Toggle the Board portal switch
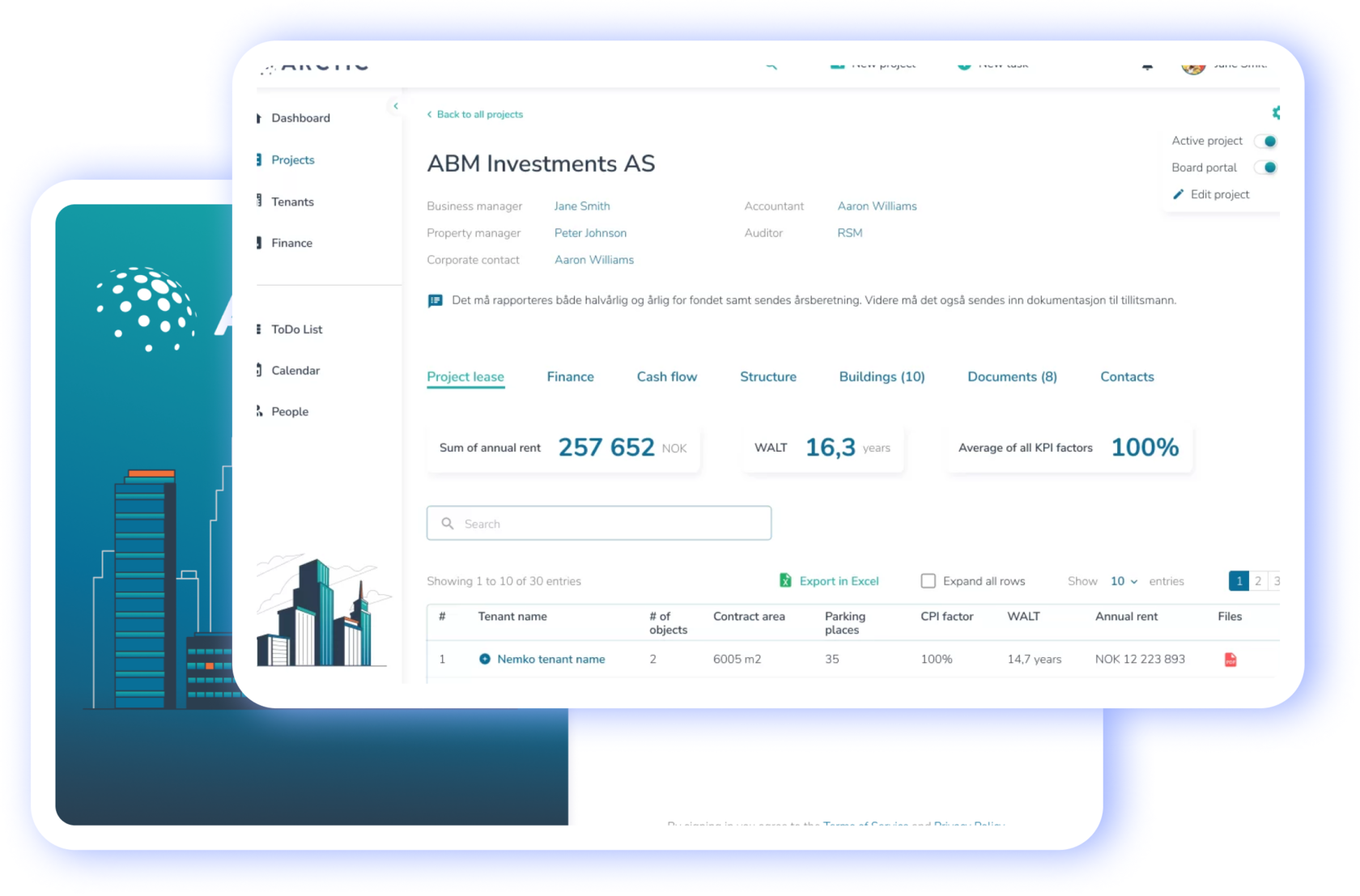Image resolution: width=1360 pixels, height=896 pixels. [1265, 168]
